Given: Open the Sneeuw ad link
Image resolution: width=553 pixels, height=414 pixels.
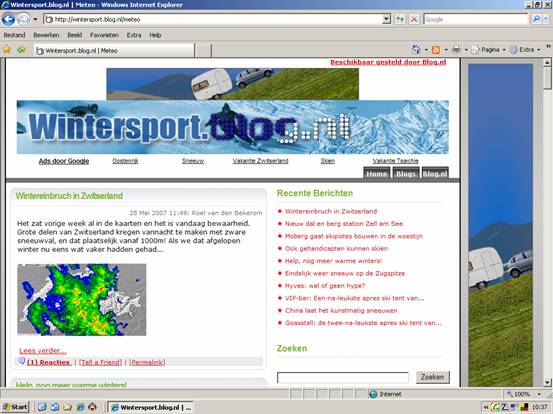Looking at the screenshot, I should click(x=193, y=161).
